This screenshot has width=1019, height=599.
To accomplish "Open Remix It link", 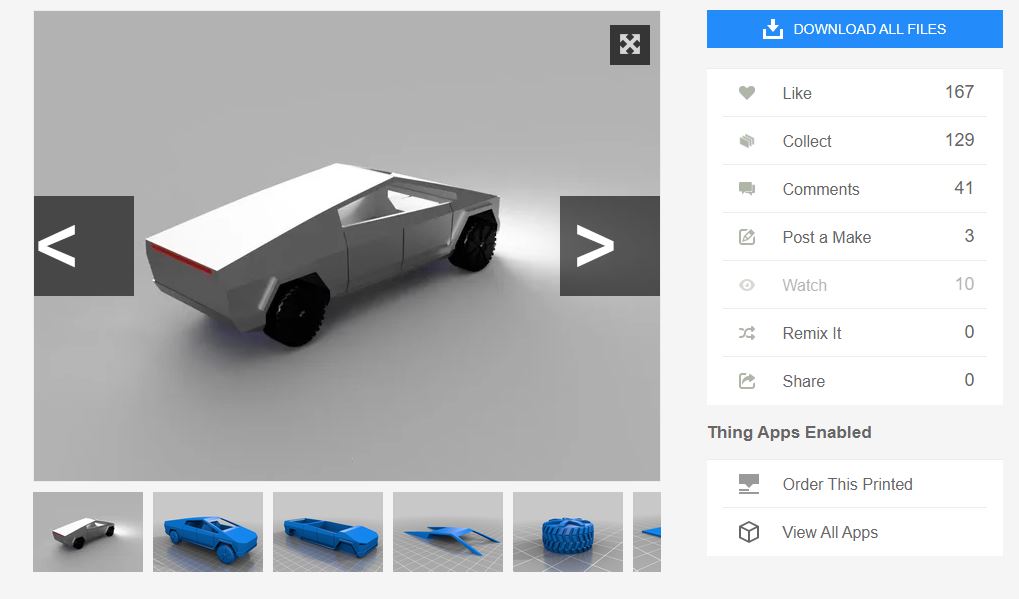I will pyautogui.click(x=812, y=334).
